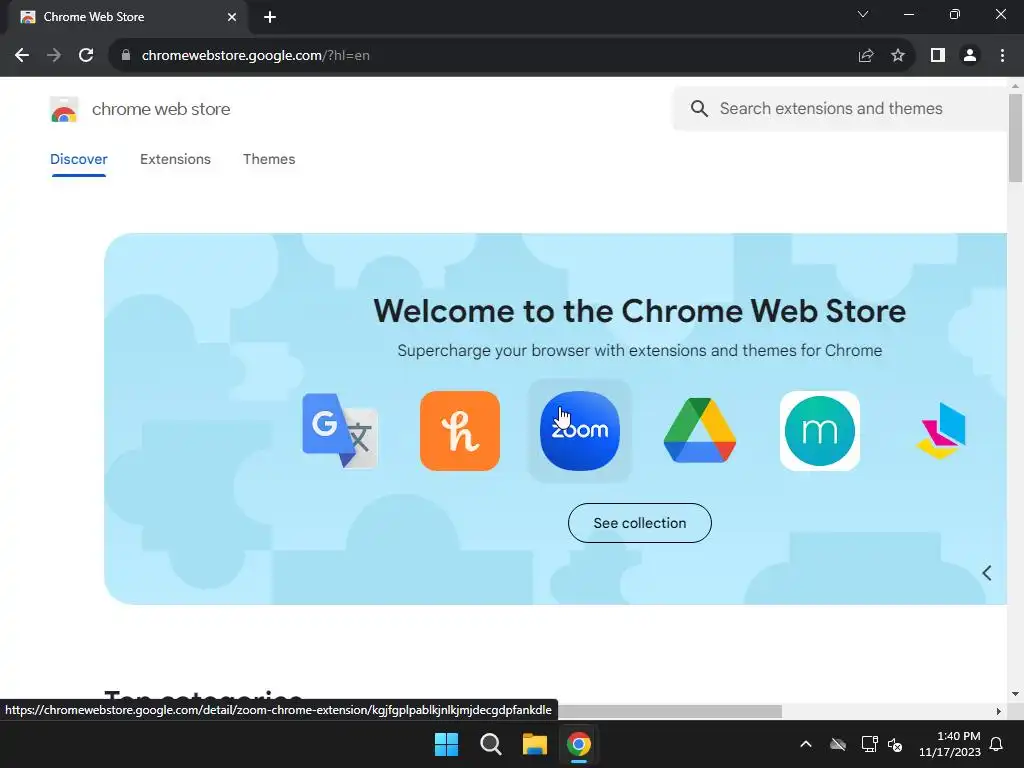Image resolution: width=1024 pixels, height=768 pixels.
Task: Bookmark this tab with the star
Action: 898,56
